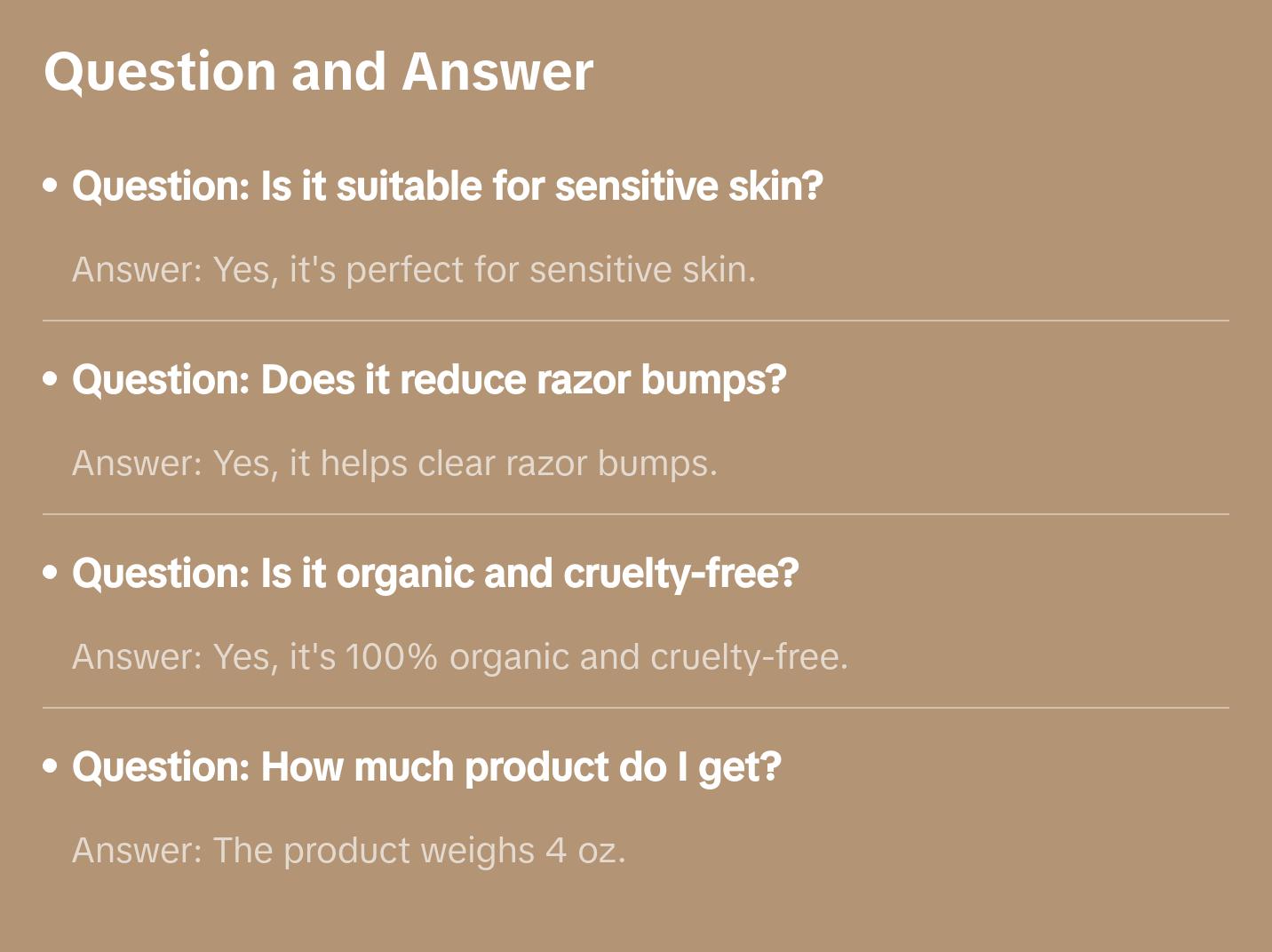The width and height of the screenshot is (1272, 952).
Task: Click the 'Question and Answer' heading
Action: (318, 73)
